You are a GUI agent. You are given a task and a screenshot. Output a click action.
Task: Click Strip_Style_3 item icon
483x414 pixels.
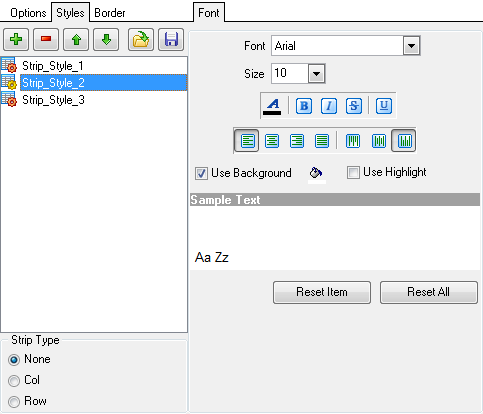[9, 99]
